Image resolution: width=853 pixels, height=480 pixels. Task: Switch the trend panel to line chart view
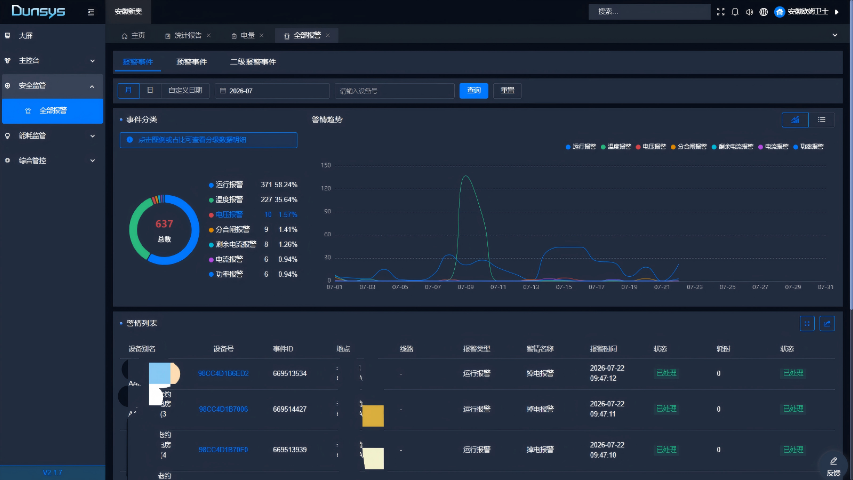coord(795,120)
